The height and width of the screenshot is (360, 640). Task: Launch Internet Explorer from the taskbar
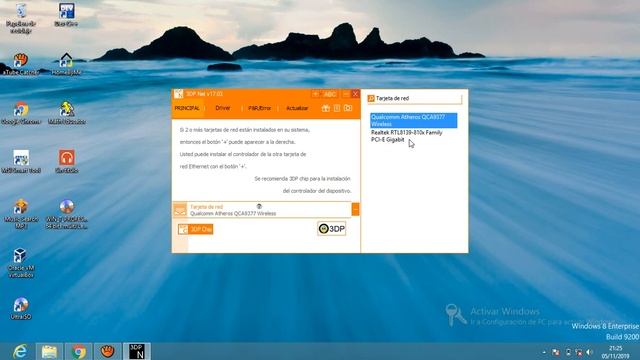(20, 351)
